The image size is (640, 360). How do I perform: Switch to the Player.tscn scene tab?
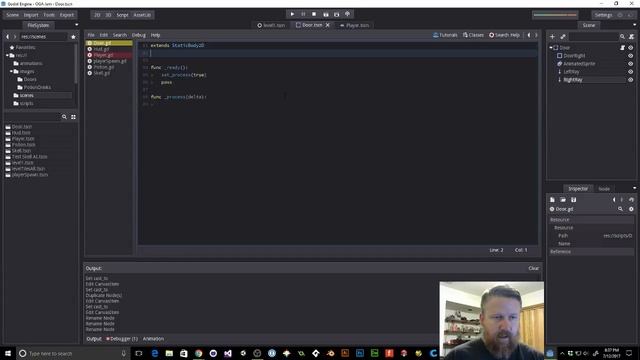coord(354,25)
